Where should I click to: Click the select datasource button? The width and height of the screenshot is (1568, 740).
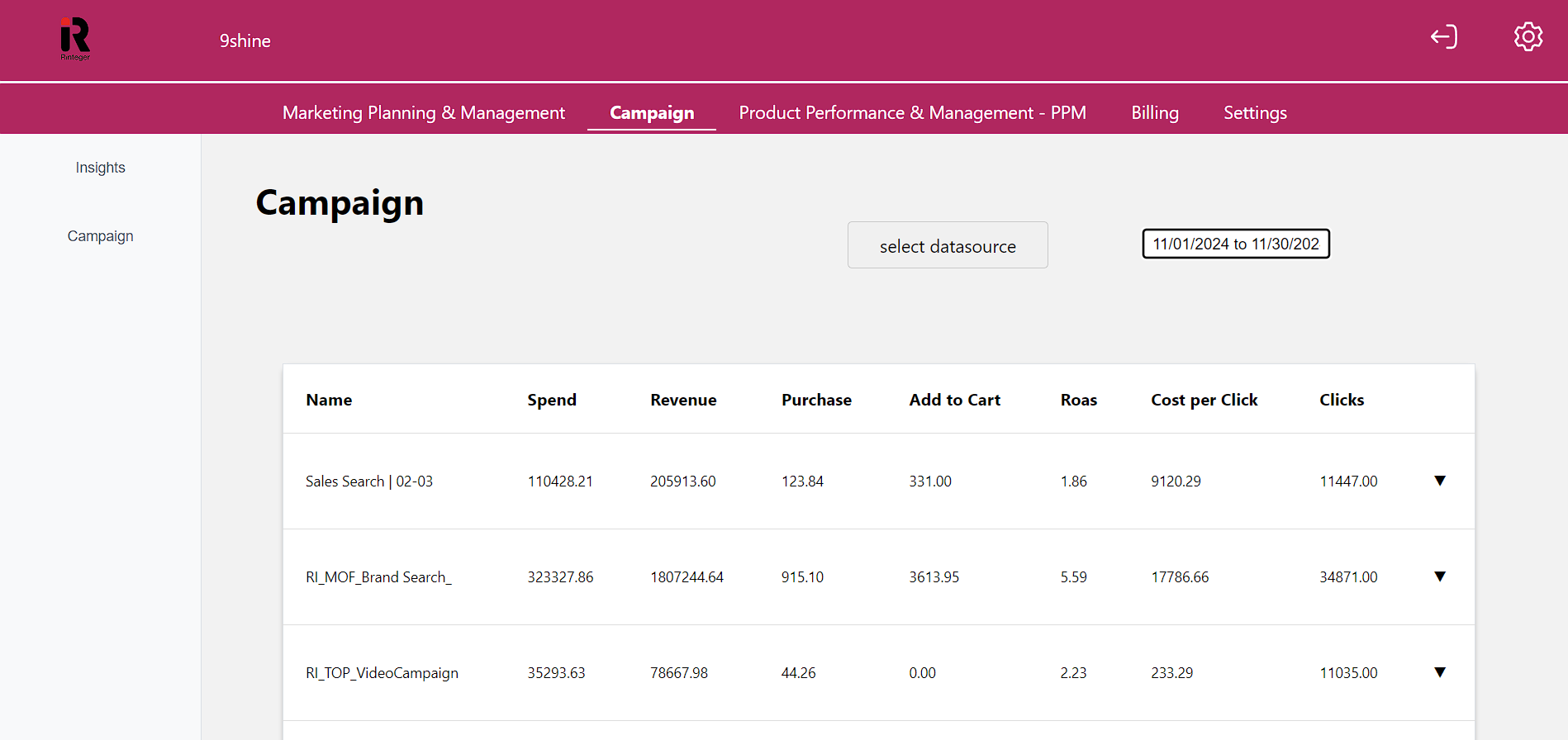coord(948,245)
